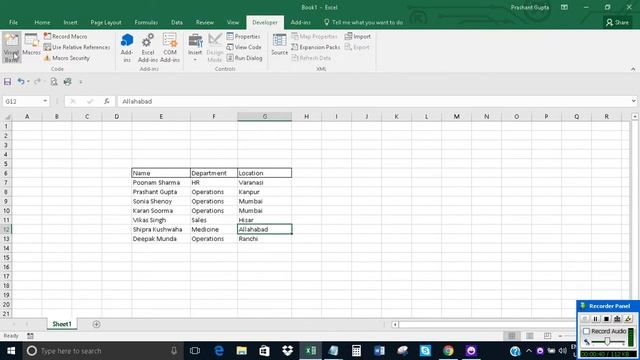Toggle Record Audio checkbox in Recorder Panel

(x=587, y=331)
